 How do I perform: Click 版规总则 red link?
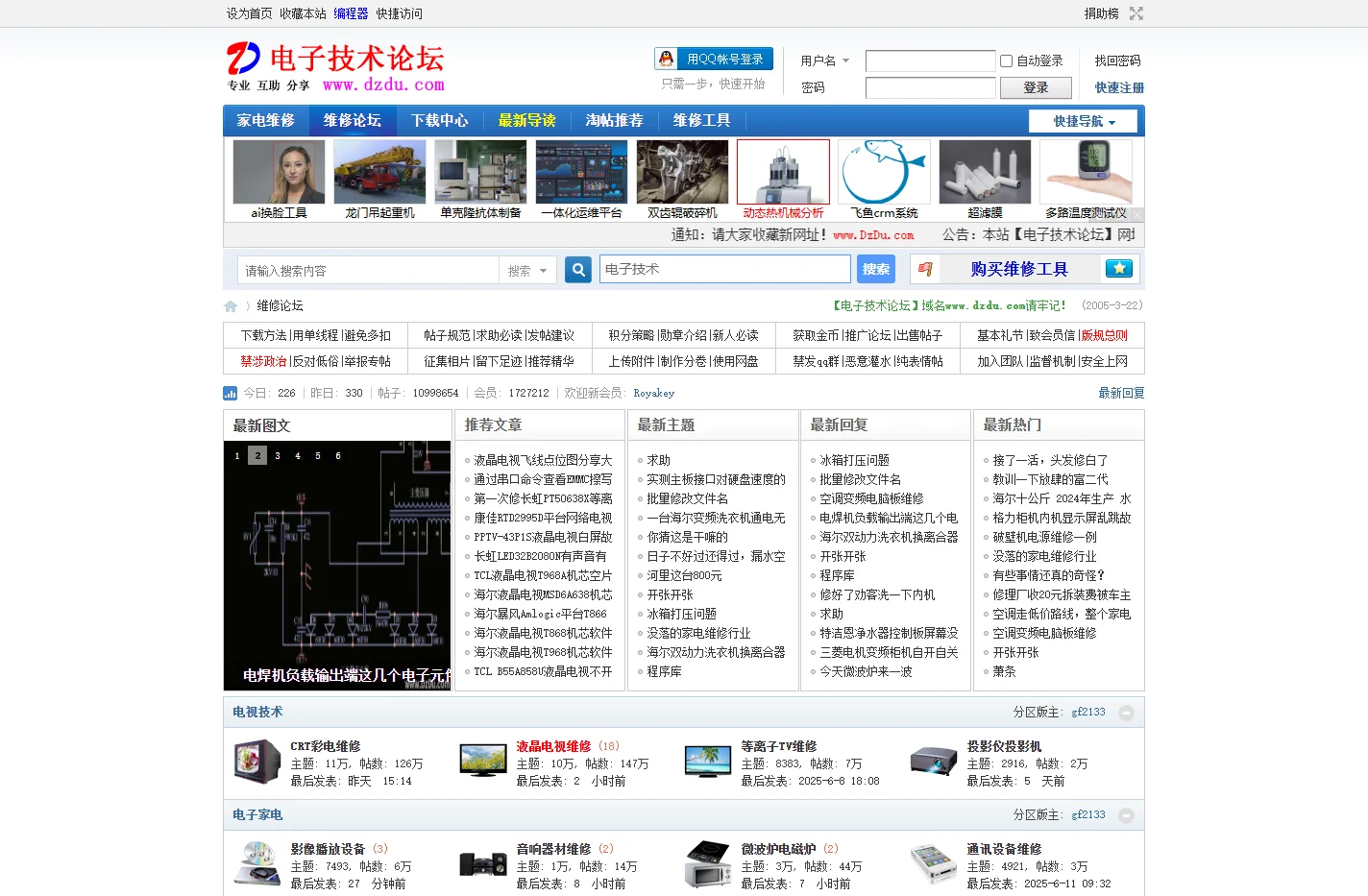click(x=1105, y=335)
